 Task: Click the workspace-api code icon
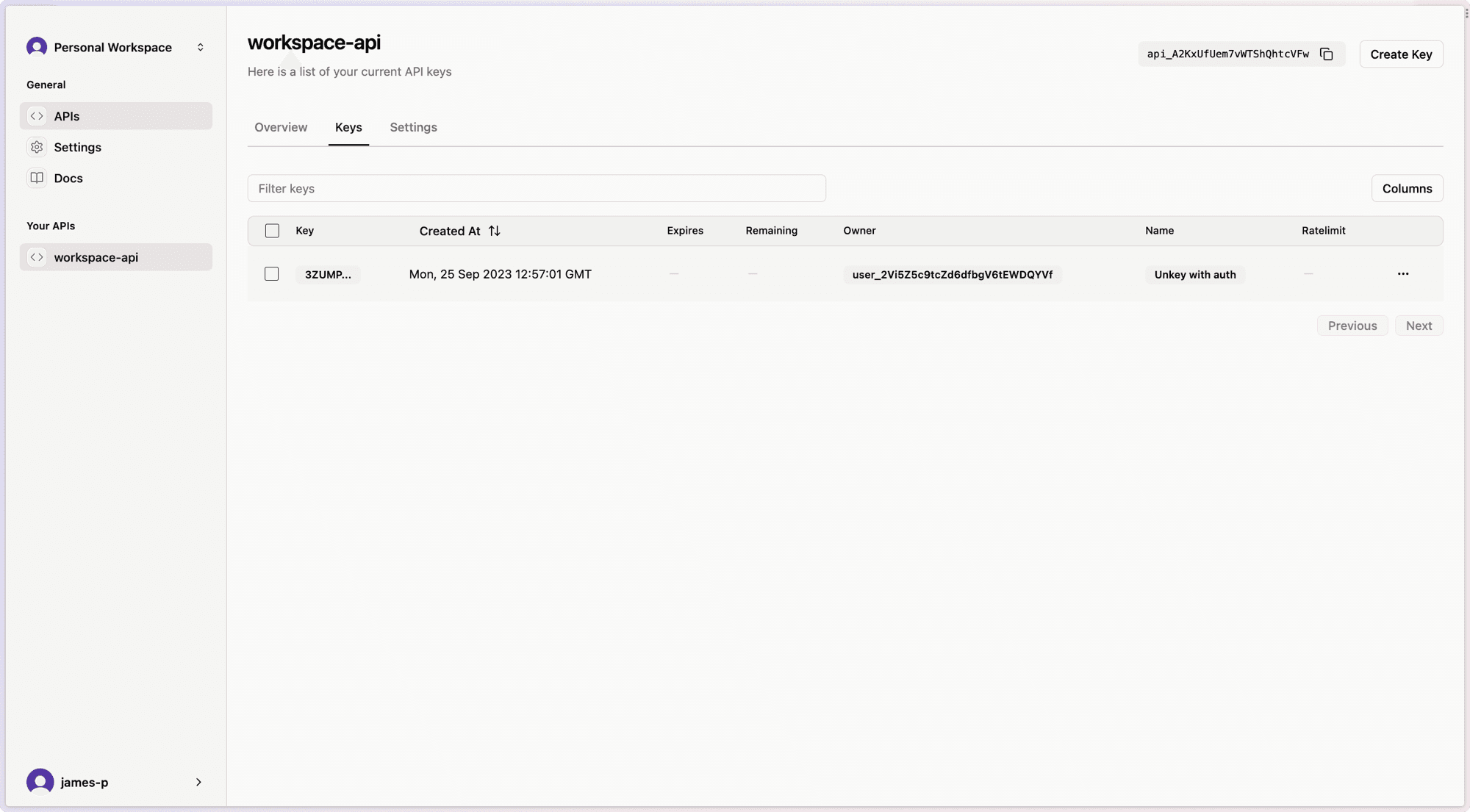coord(37,257)
